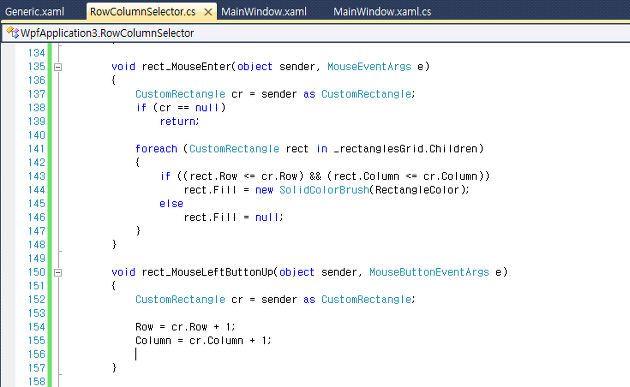Click 'Column = cr.Column + 1;' statement
630x387 pixels.
[x=203, y=341]
